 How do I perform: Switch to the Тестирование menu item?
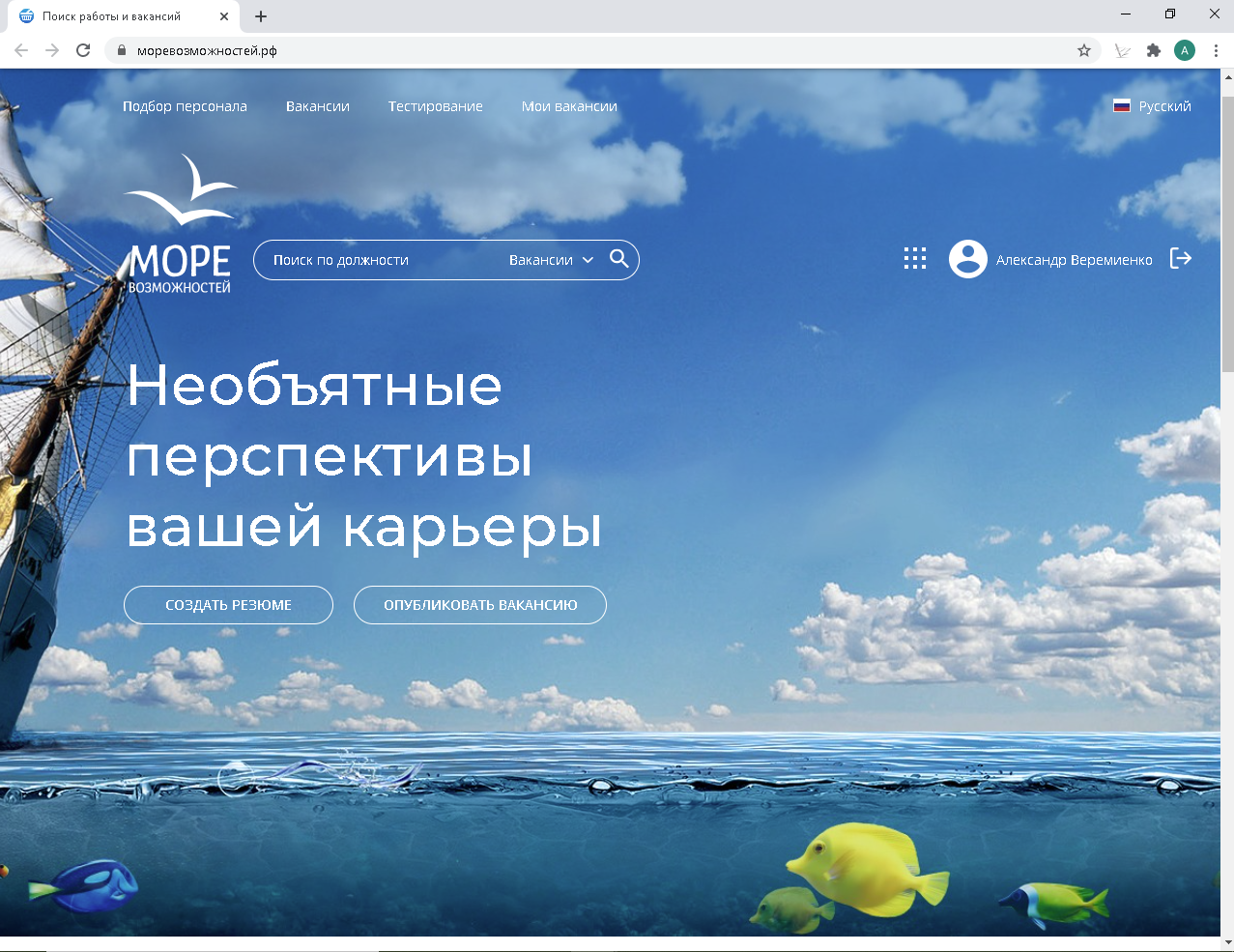pyautogui.click(x=435, y=106)
